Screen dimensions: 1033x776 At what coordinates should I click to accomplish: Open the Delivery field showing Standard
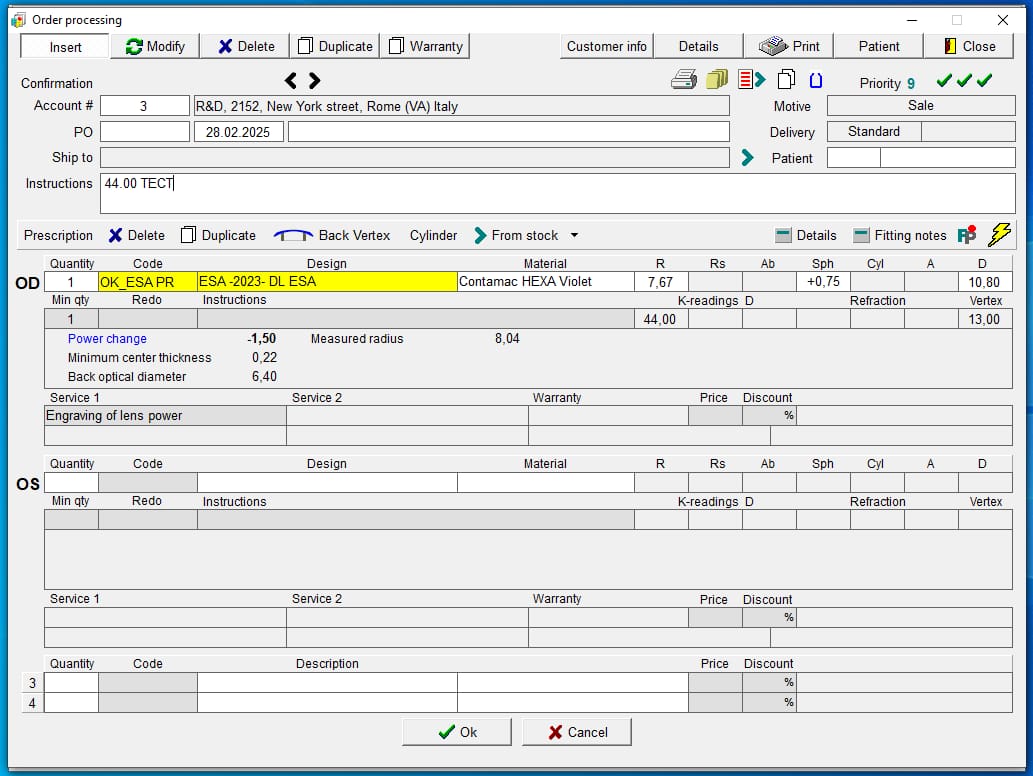[873, 131]
